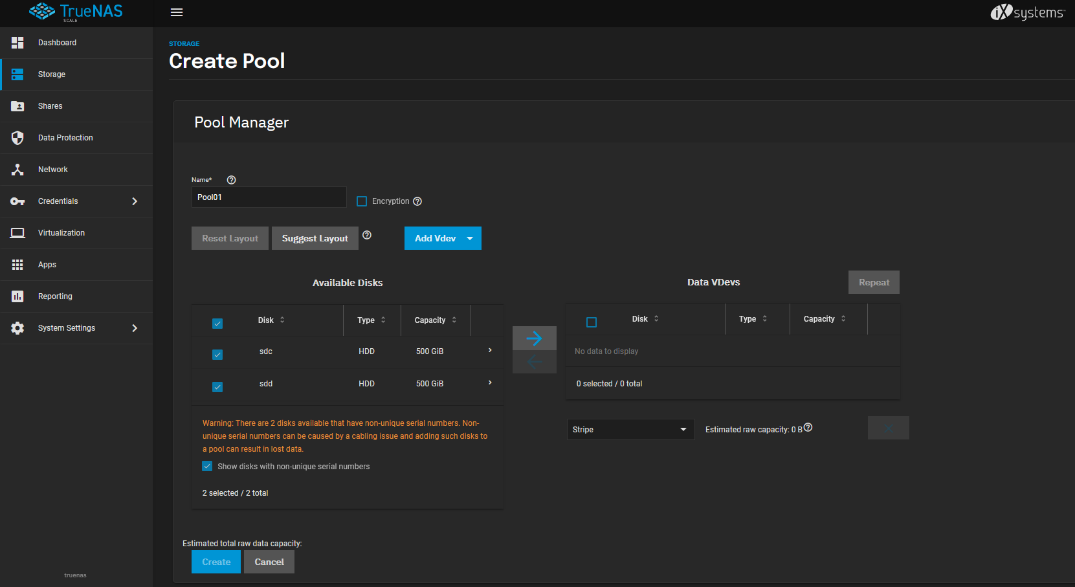1075x587 pixels.
Task: Open Shares in sidebar
Action: [50, 106]
